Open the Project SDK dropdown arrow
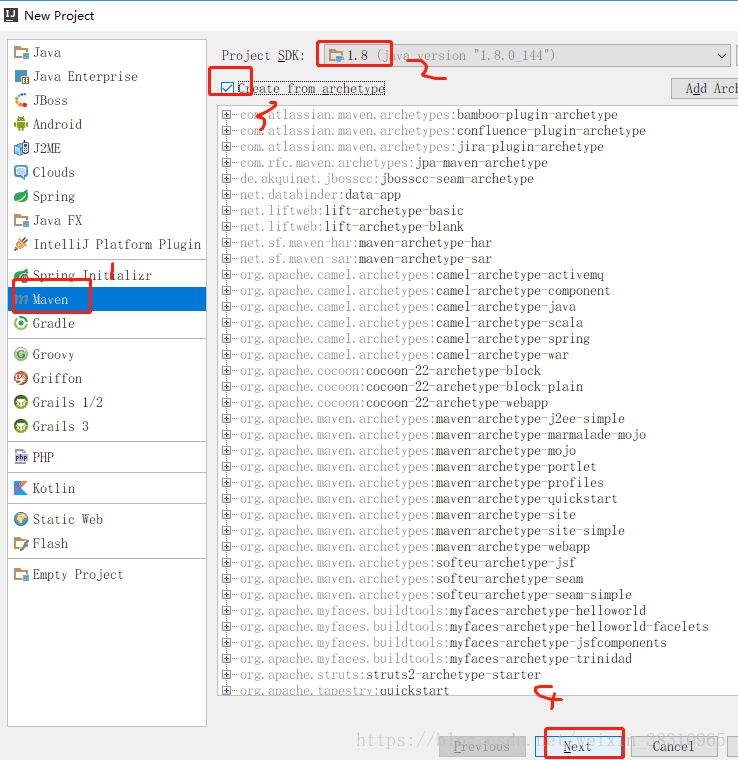This screenshot has width=738, height=760. click(722, 56)
